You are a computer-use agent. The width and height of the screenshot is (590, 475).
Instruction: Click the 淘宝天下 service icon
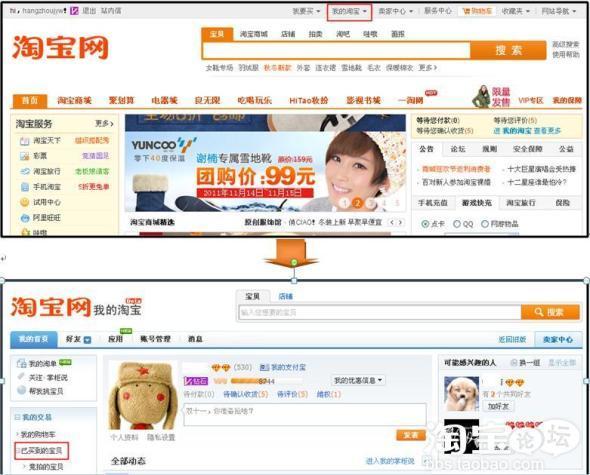click(x=24, y=141)
